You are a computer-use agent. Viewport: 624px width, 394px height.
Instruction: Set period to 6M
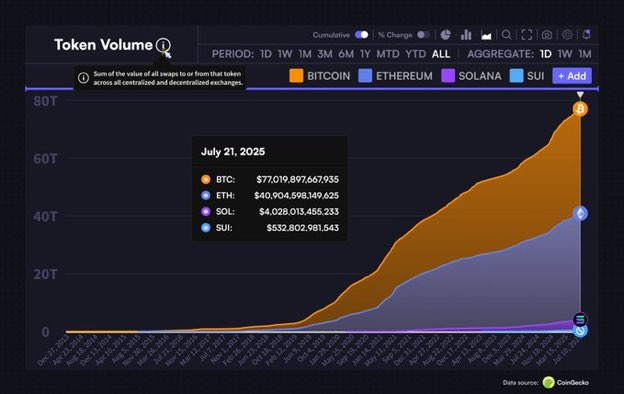pyautogui.click(x=346, y=54)
